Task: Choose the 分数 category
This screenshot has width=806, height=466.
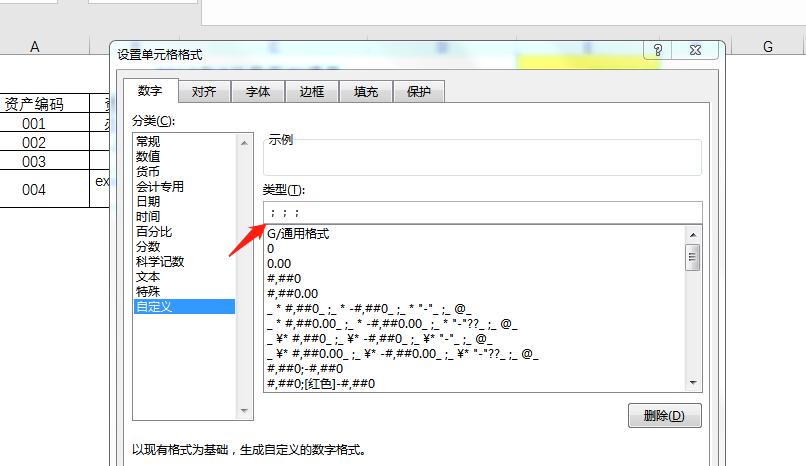Action: point(185,247)
